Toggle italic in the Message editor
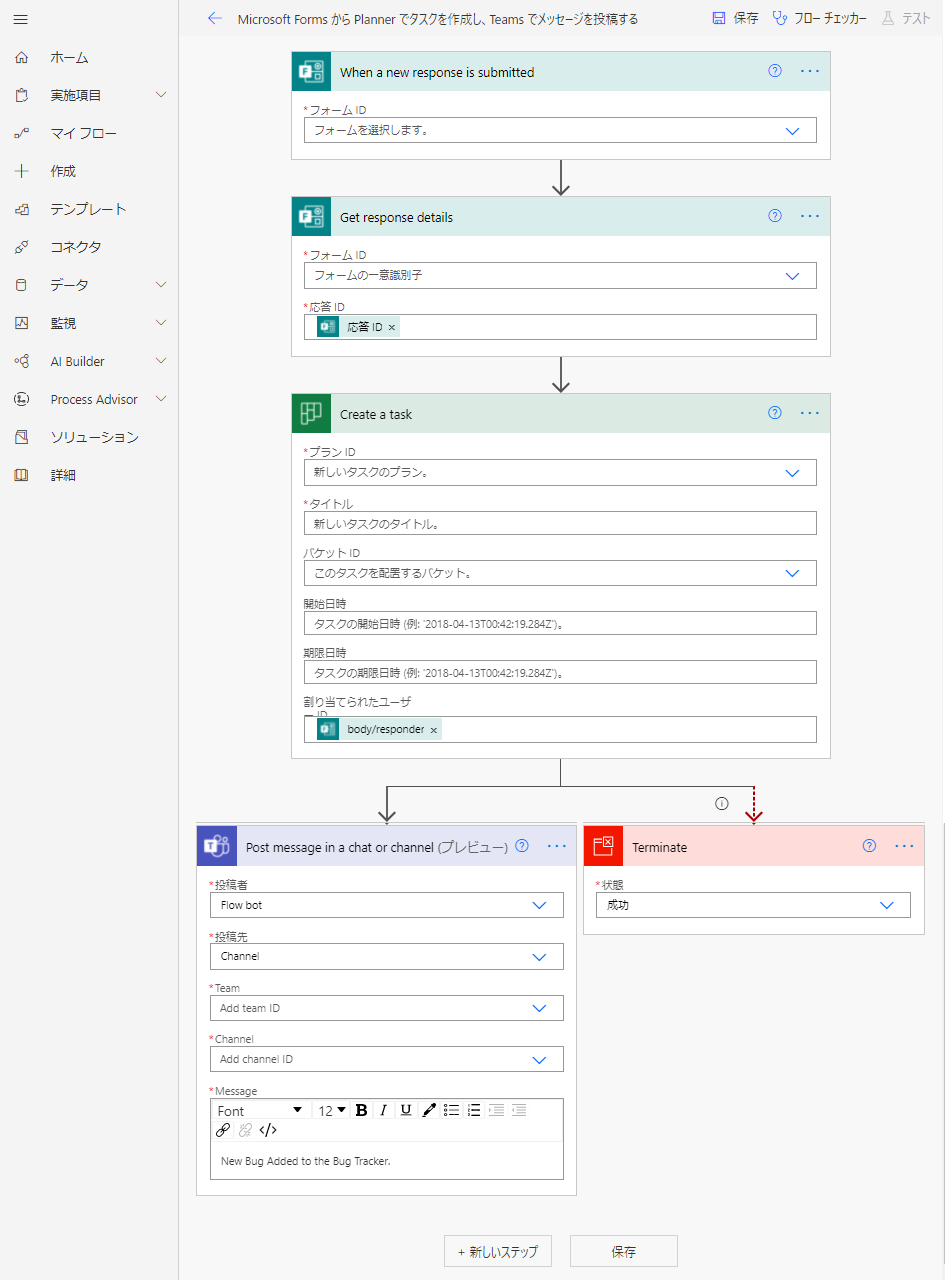The height and width of the screenshot is (1281, 946). click(383, 1110)
